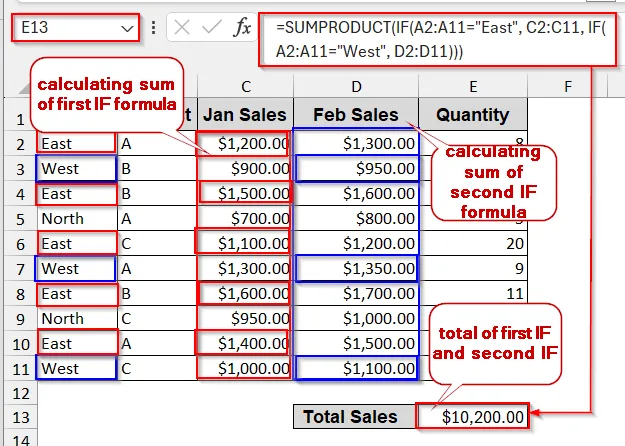Viewport: 625px width, 446px height.
Task: Click Quantity cell showing 11
Action: [473, 294]
